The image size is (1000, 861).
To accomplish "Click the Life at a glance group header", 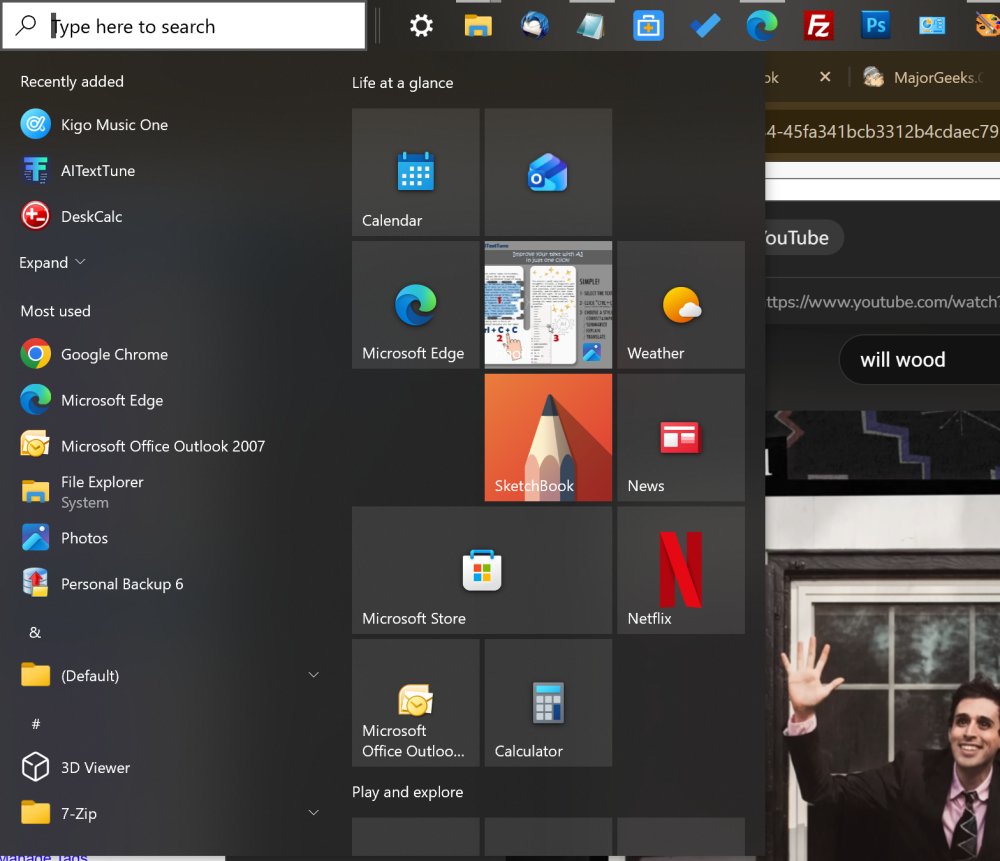I will pyautogui.click(x=402, y=83).
